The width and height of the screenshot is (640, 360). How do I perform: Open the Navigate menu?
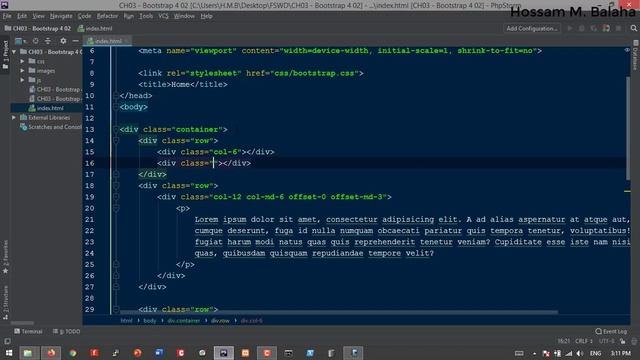[61, 16]
